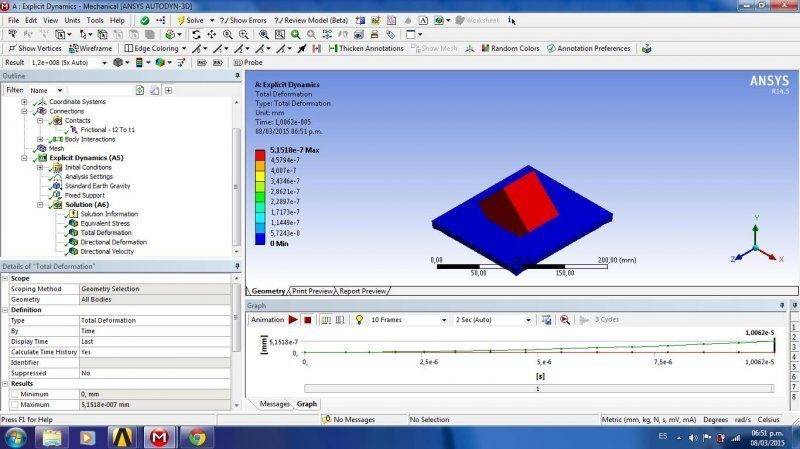Toggle Wireframe display mode
800x449 pixels.
[x=90, y=48]
